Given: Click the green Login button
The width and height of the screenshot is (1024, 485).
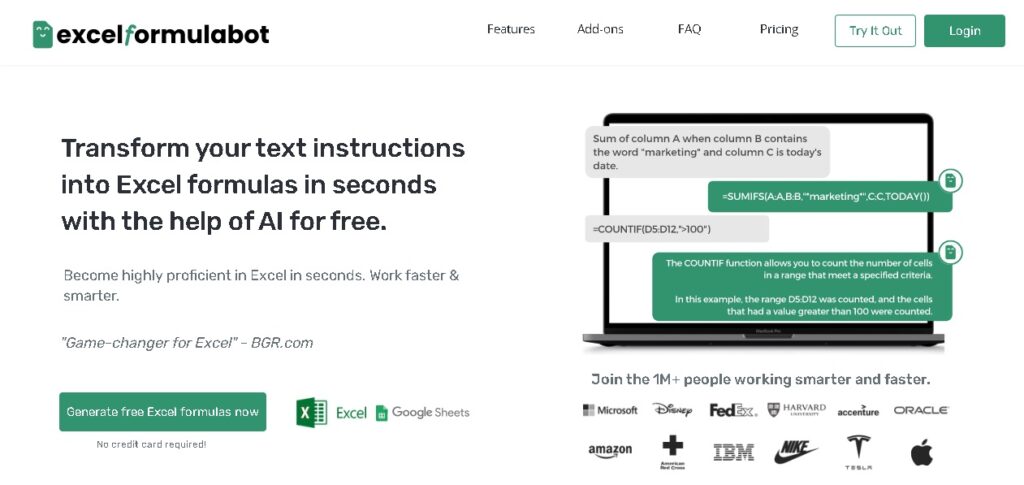Looking at the screenshot, I should tap(965, 31).
